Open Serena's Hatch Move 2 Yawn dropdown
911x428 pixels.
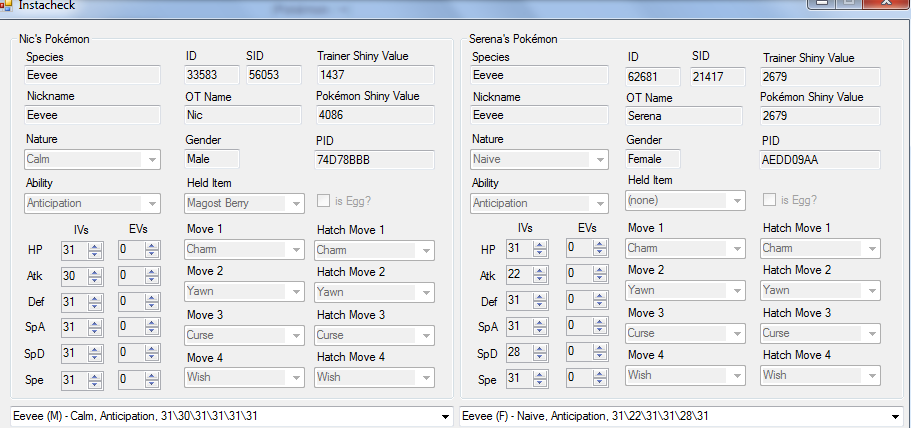pyautogui.click(x=820, y=290)
